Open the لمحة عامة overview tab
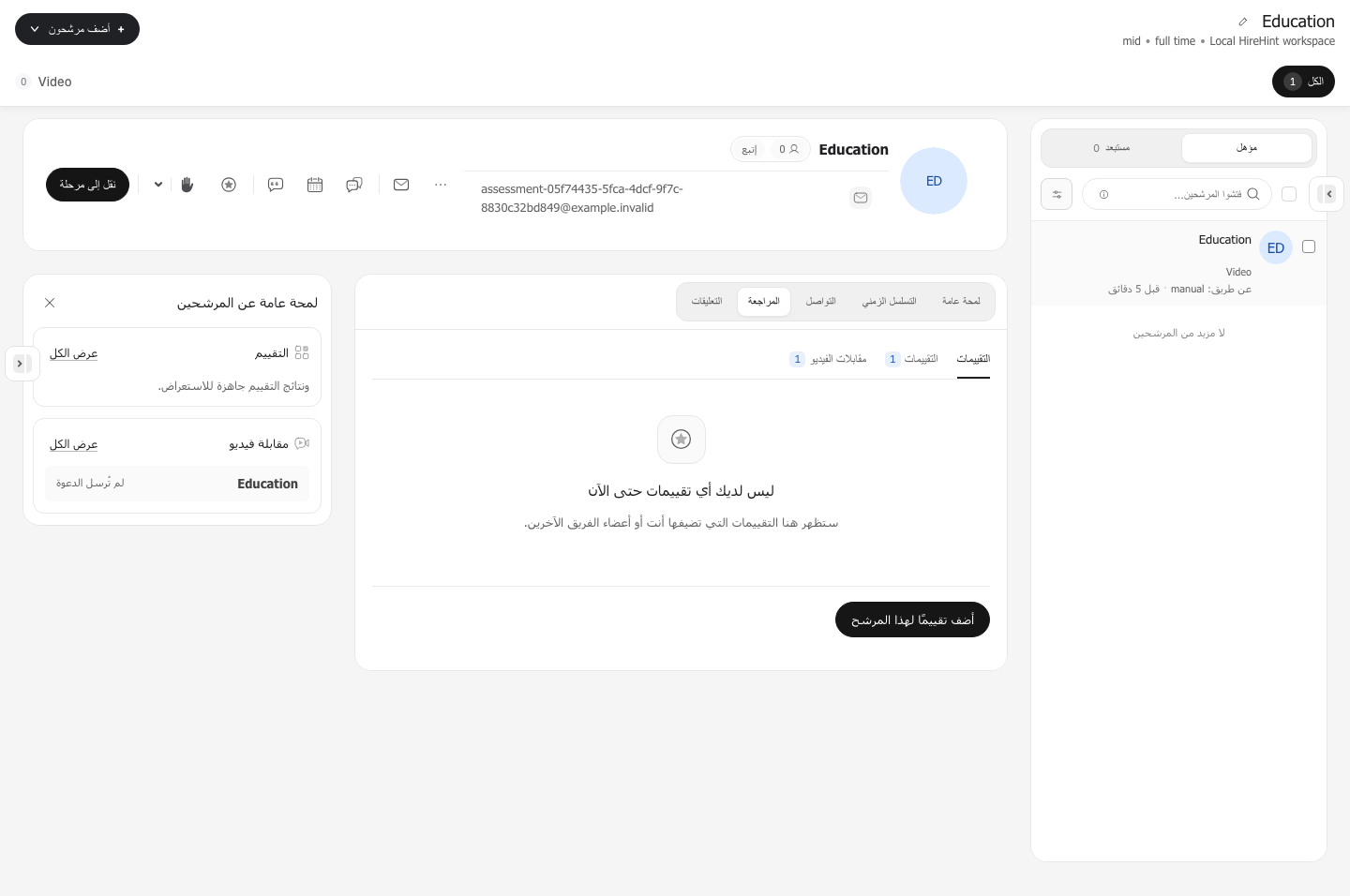Viewport: 1350px width, 896px height. pyautogui.click(x=961, y=302)
